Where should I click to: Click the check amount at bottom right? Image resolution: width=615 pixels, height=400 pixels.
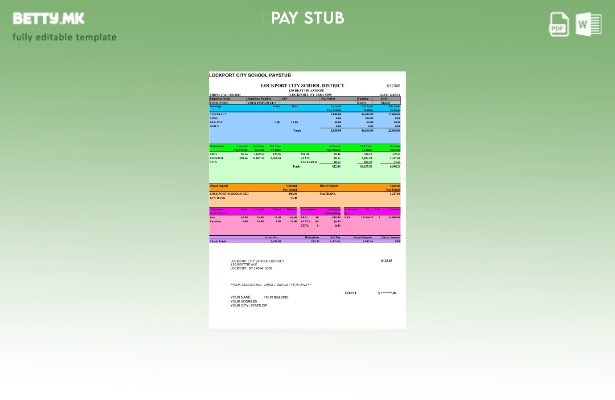pos(387,293)
